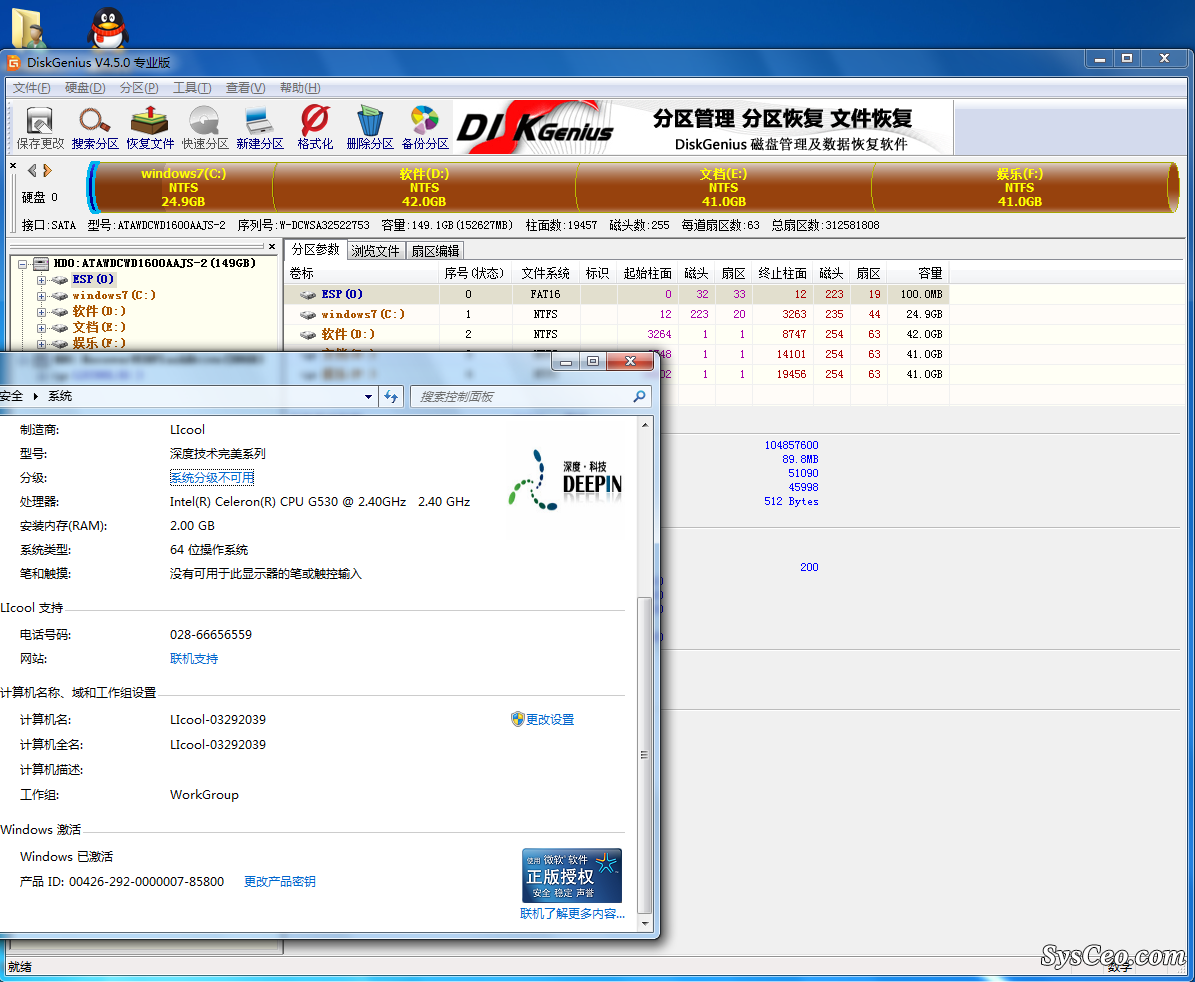Click the system window vertical scrollbar thumb
The height and width of the screenshot is (982, 1195).
(645, 754)
